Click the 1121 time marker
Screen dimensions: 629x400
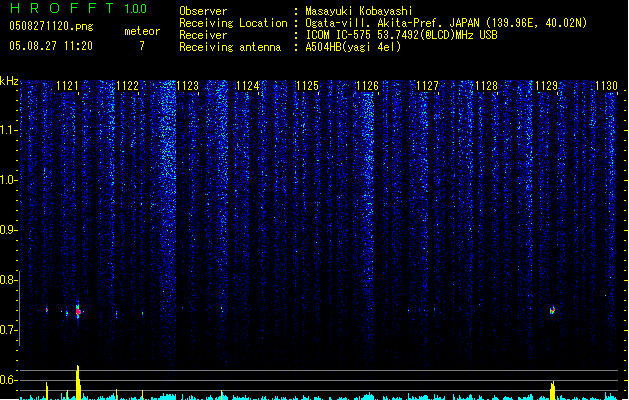(x=67, y=86)
